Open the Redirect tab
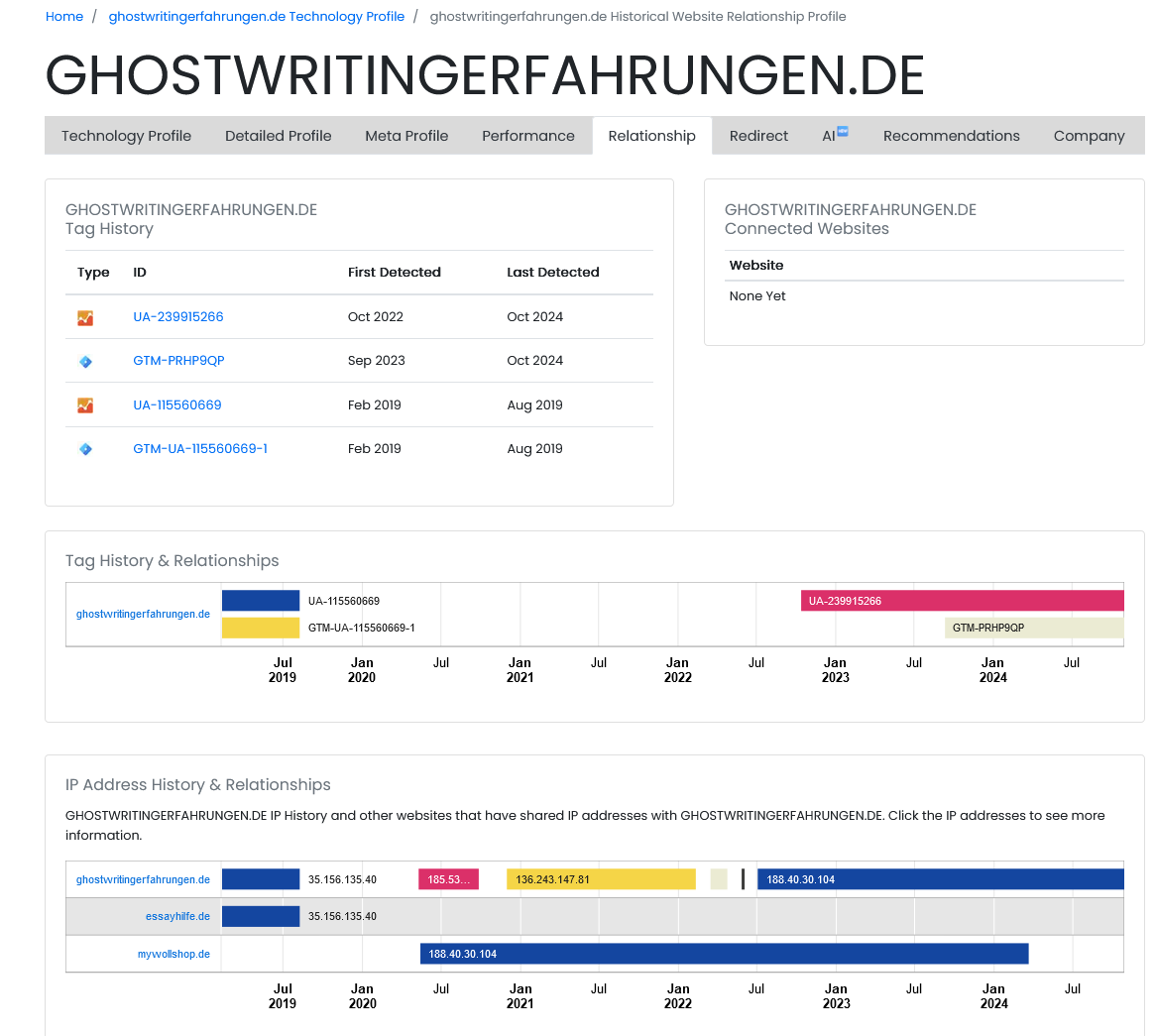Viewport: 1156px width, 1036px height. [x=758, y=136]
